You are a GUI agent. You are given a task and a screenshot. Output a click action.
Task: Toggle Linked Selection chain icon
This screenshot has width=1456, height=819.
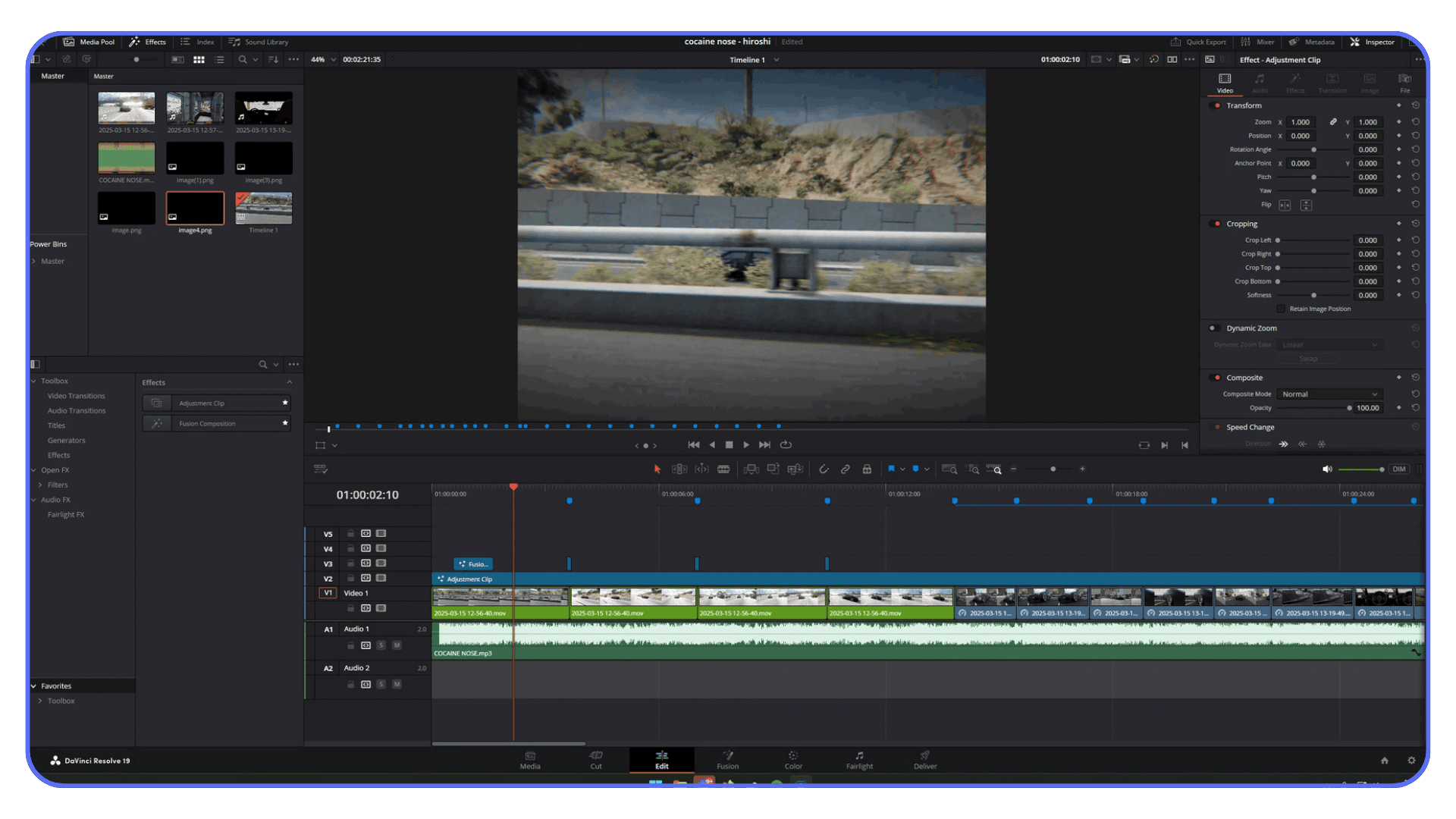pos(845,469)
